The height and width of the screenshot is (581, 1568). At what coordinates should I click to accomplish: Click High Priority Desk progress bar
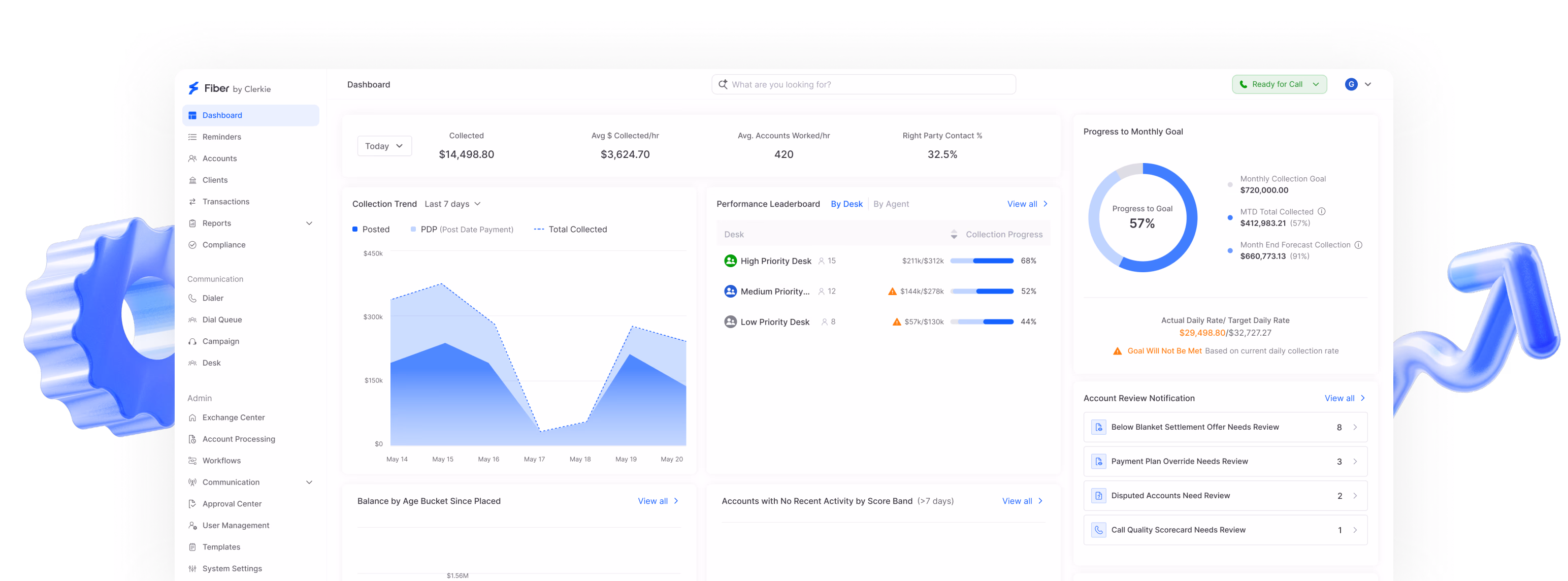tap(981, 261)
